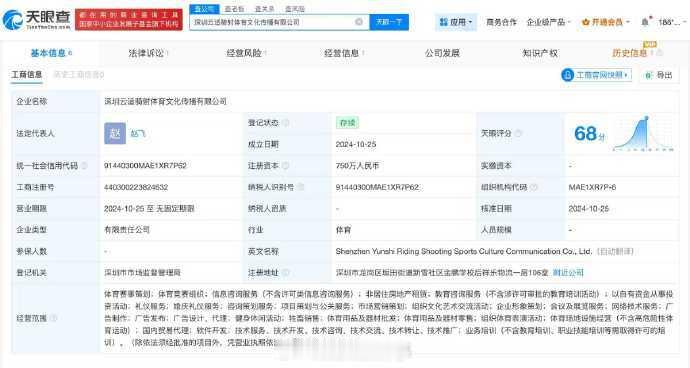The width and height of the screenshot is (690, 368).
Task: Click the registration number 440300223824632
Action: click(136, 187)
